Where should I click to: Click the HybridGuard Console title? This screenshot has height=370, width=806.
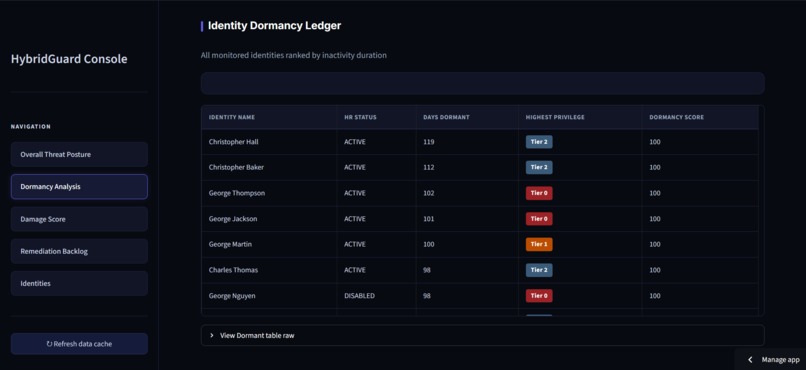[x=69, y=59]
